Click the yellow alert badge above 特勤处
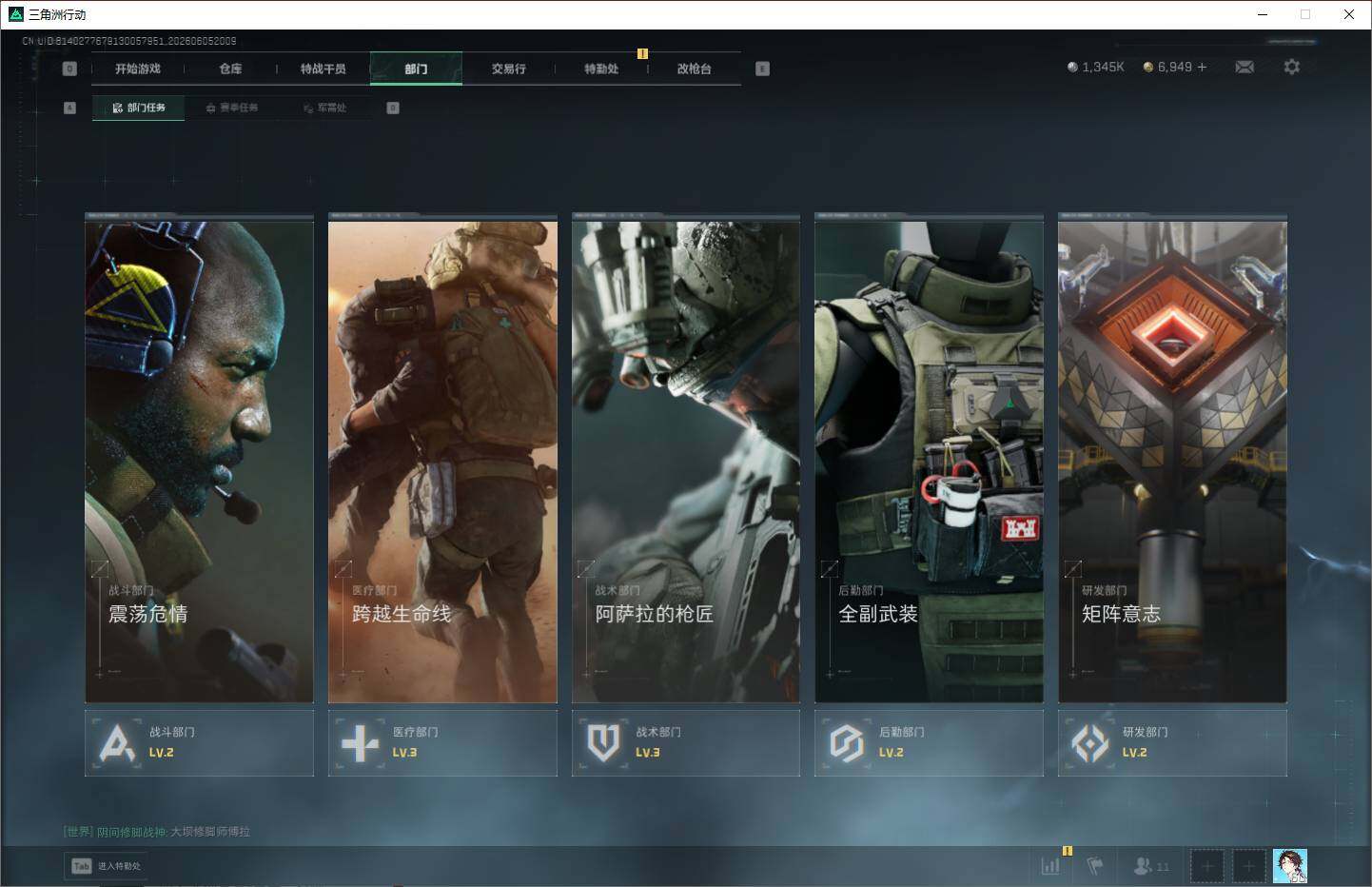 (x=642, y=53)
